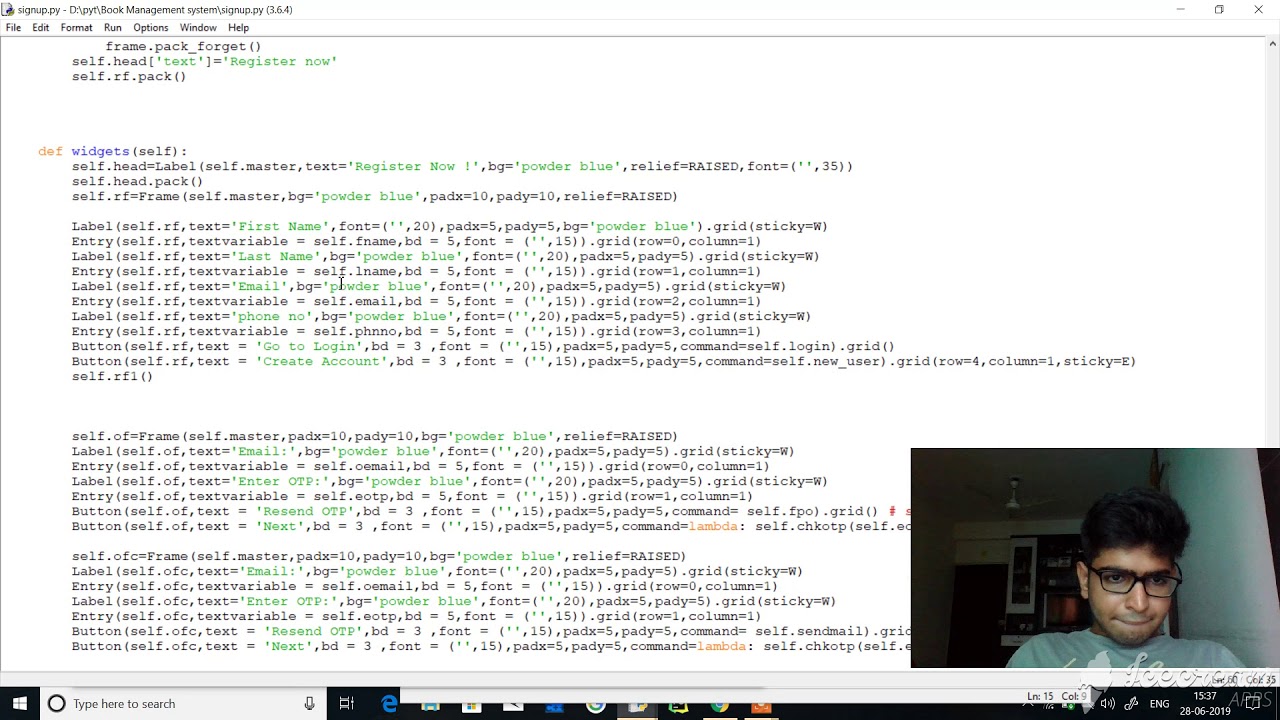Open the clock showing 15:37

(1204, 703)
